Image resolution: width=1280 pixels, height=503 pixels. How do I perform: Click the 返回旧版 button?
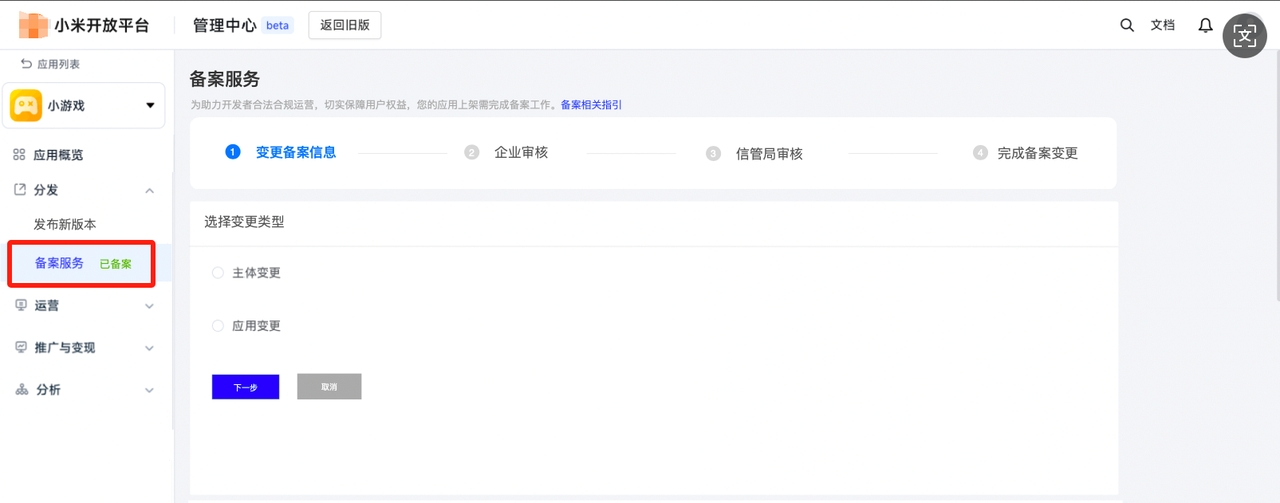coord(344,25)
